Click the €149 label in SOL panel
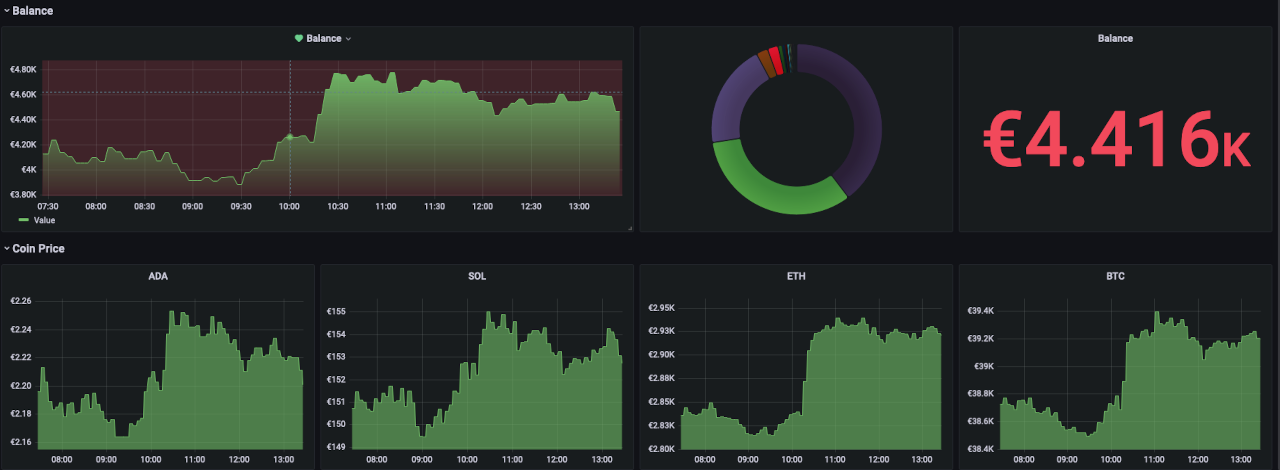 click(336, 447)
